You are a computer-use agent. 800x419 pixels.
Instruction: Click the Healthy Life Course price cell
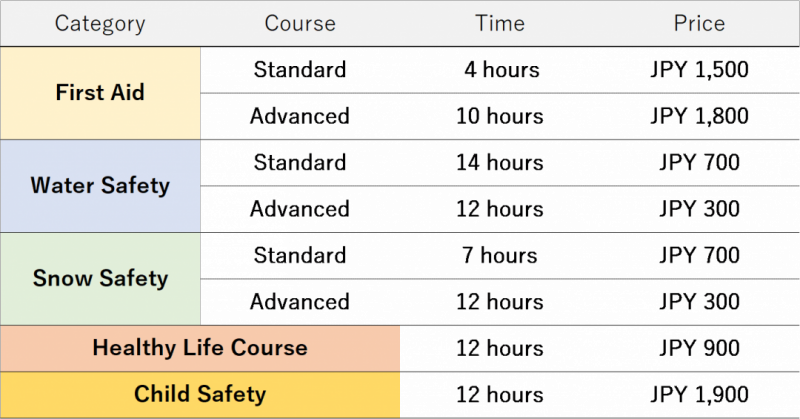pos(699,348)
